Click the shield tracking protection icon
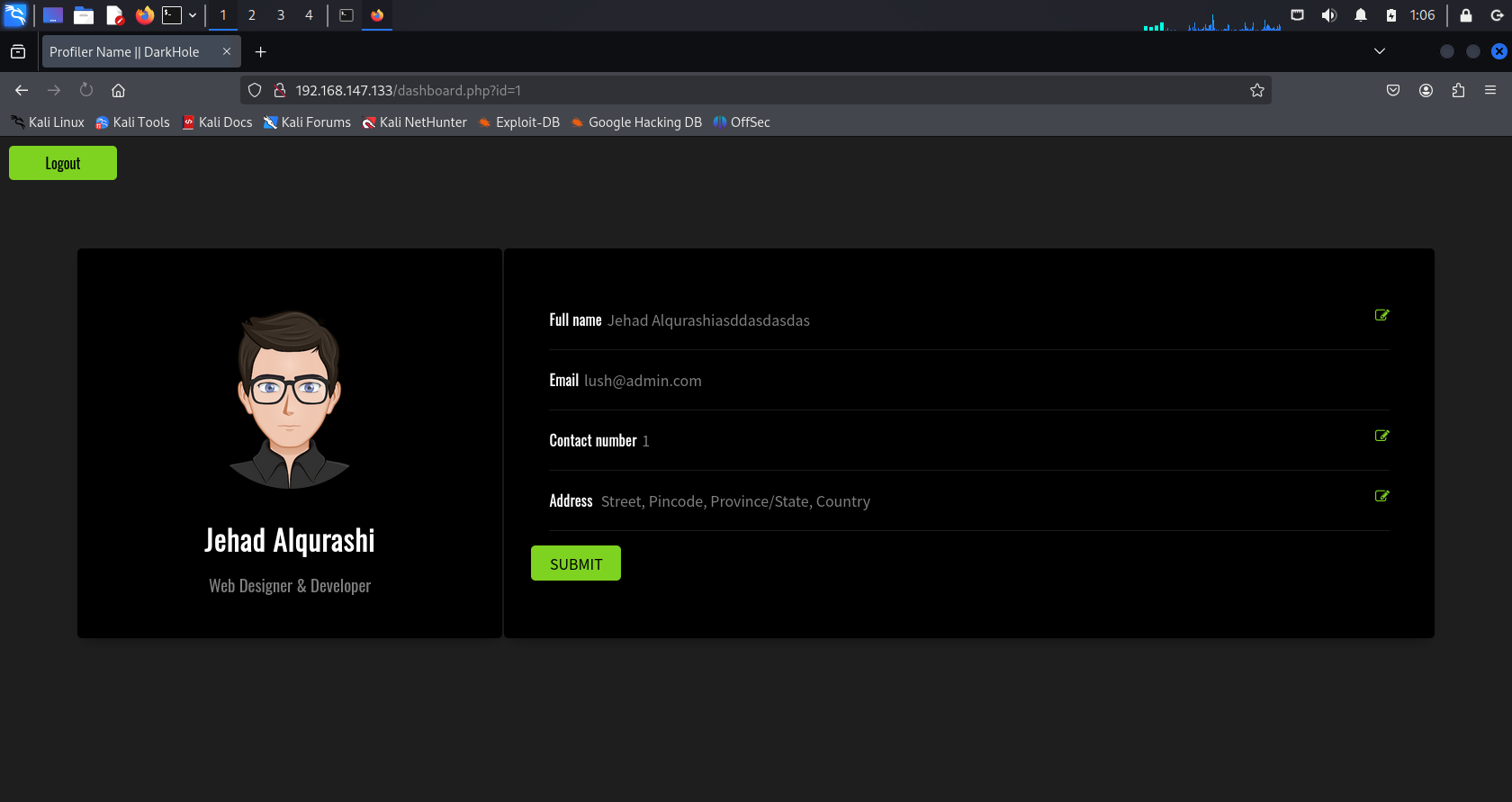The width and height of the screenshot is (1512, 802). (255, 90)
